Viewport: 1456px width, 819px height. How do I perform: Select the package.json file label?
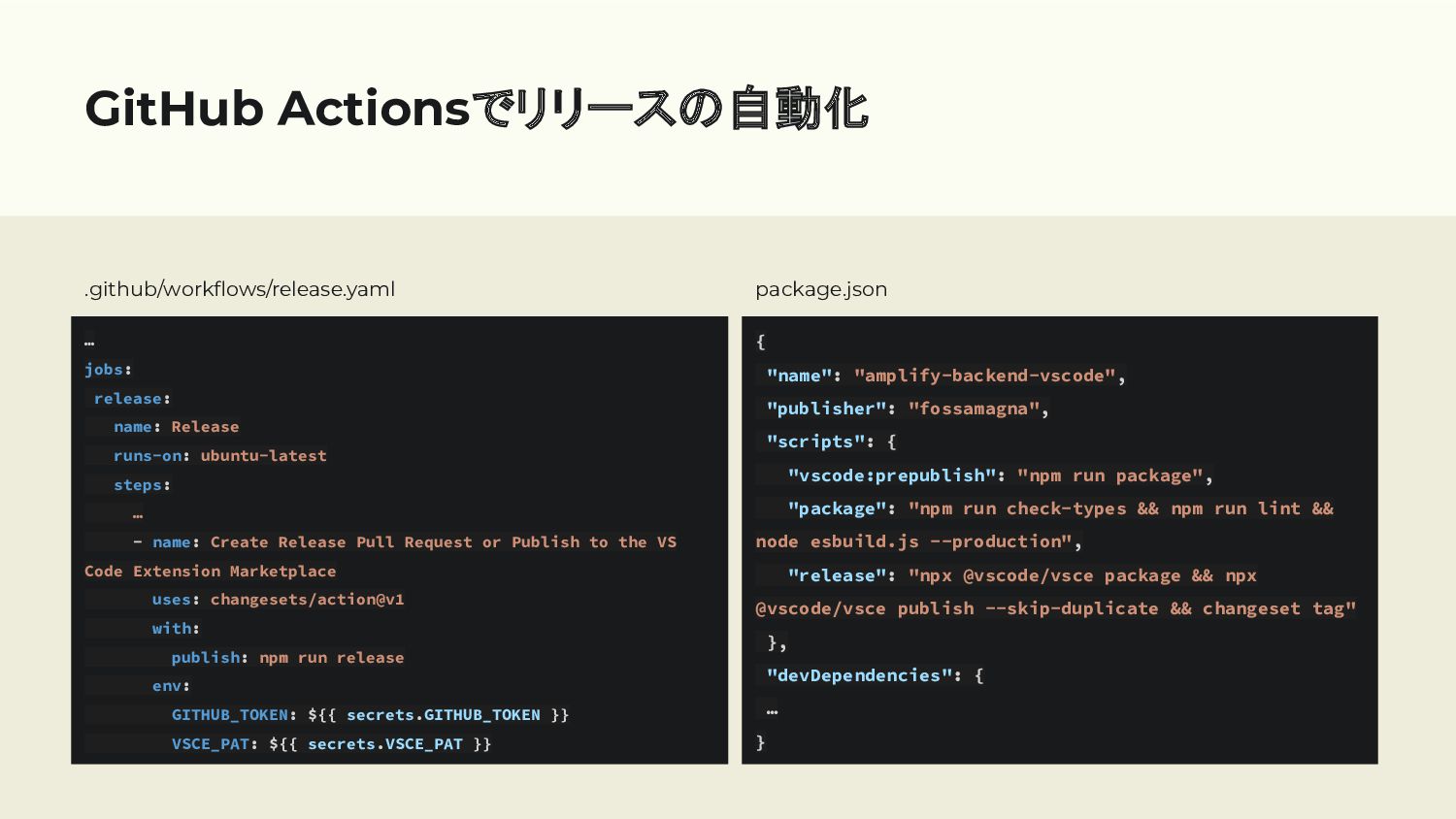(821, 289)
